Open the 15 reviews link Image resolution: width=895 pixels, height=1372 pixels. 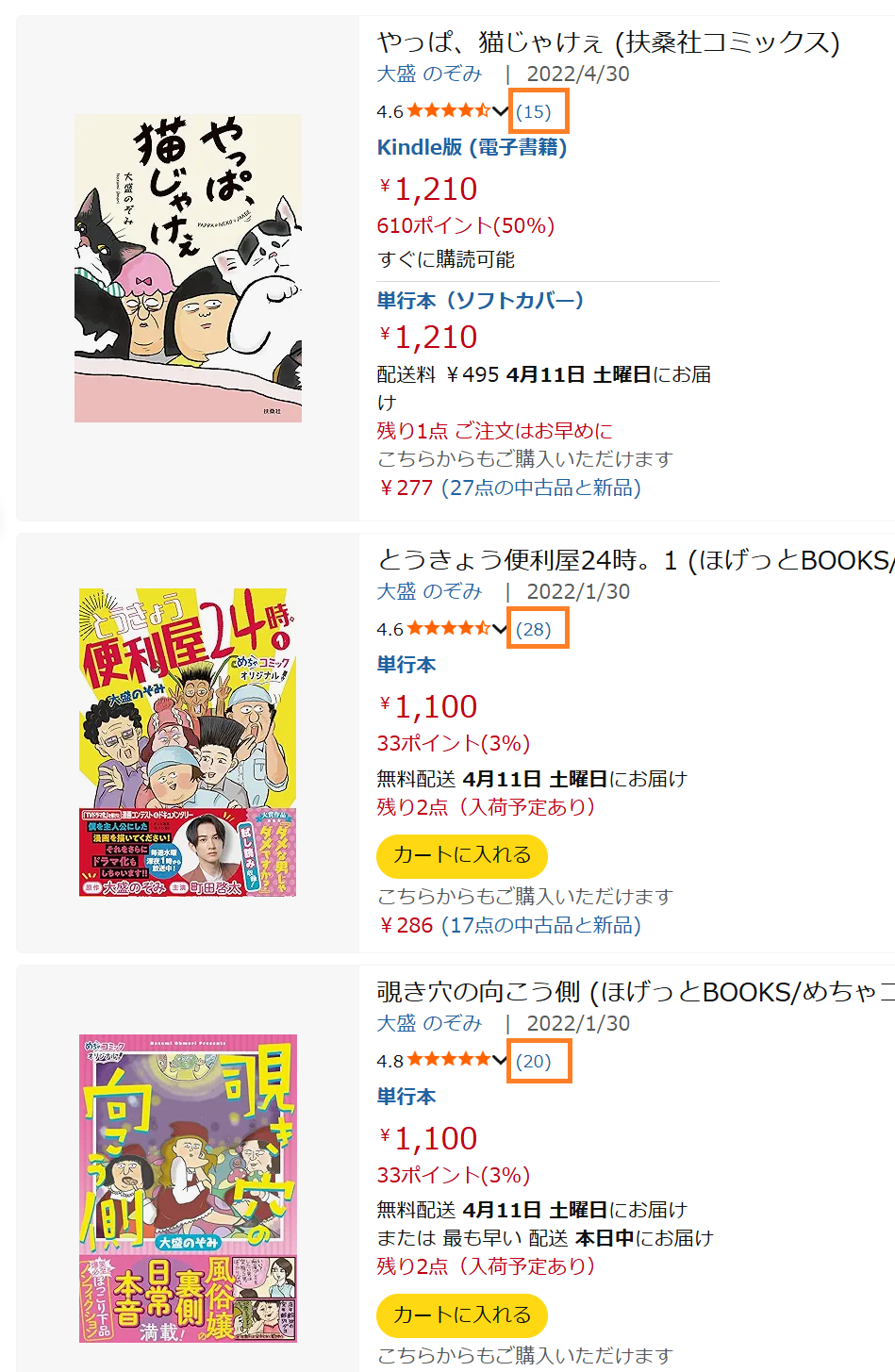[x=534, y=111]
